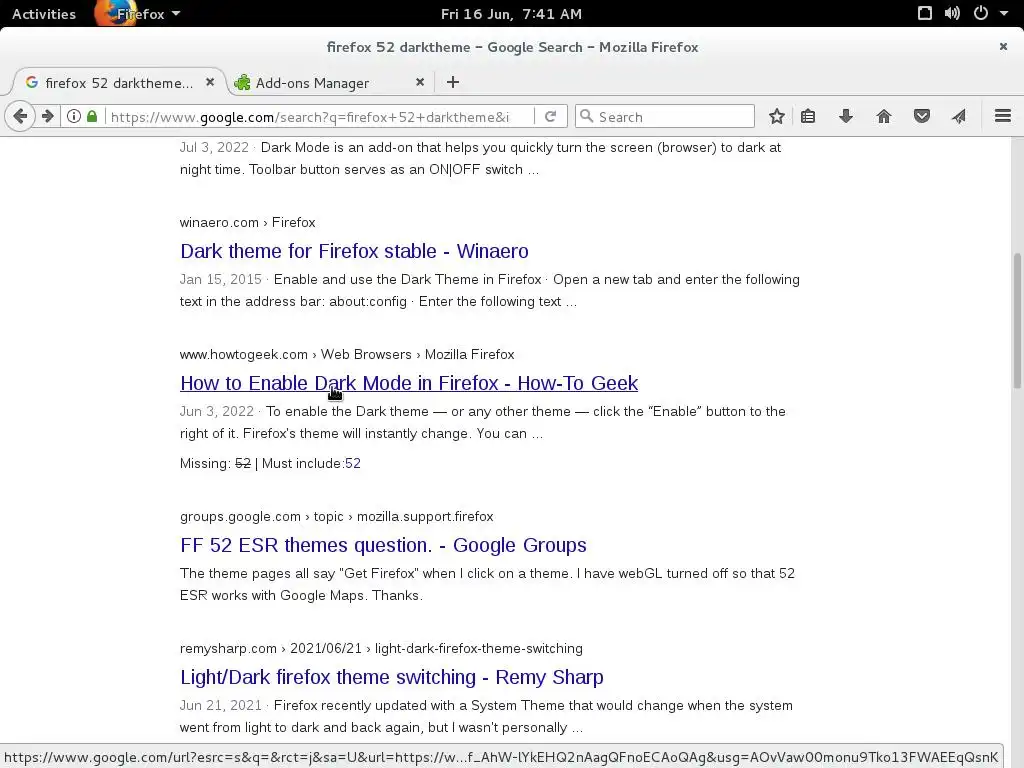Viewport: 1024px width, 768px height.
Task: Close the Add-ons Manager tab
Action: click(420, 82)
